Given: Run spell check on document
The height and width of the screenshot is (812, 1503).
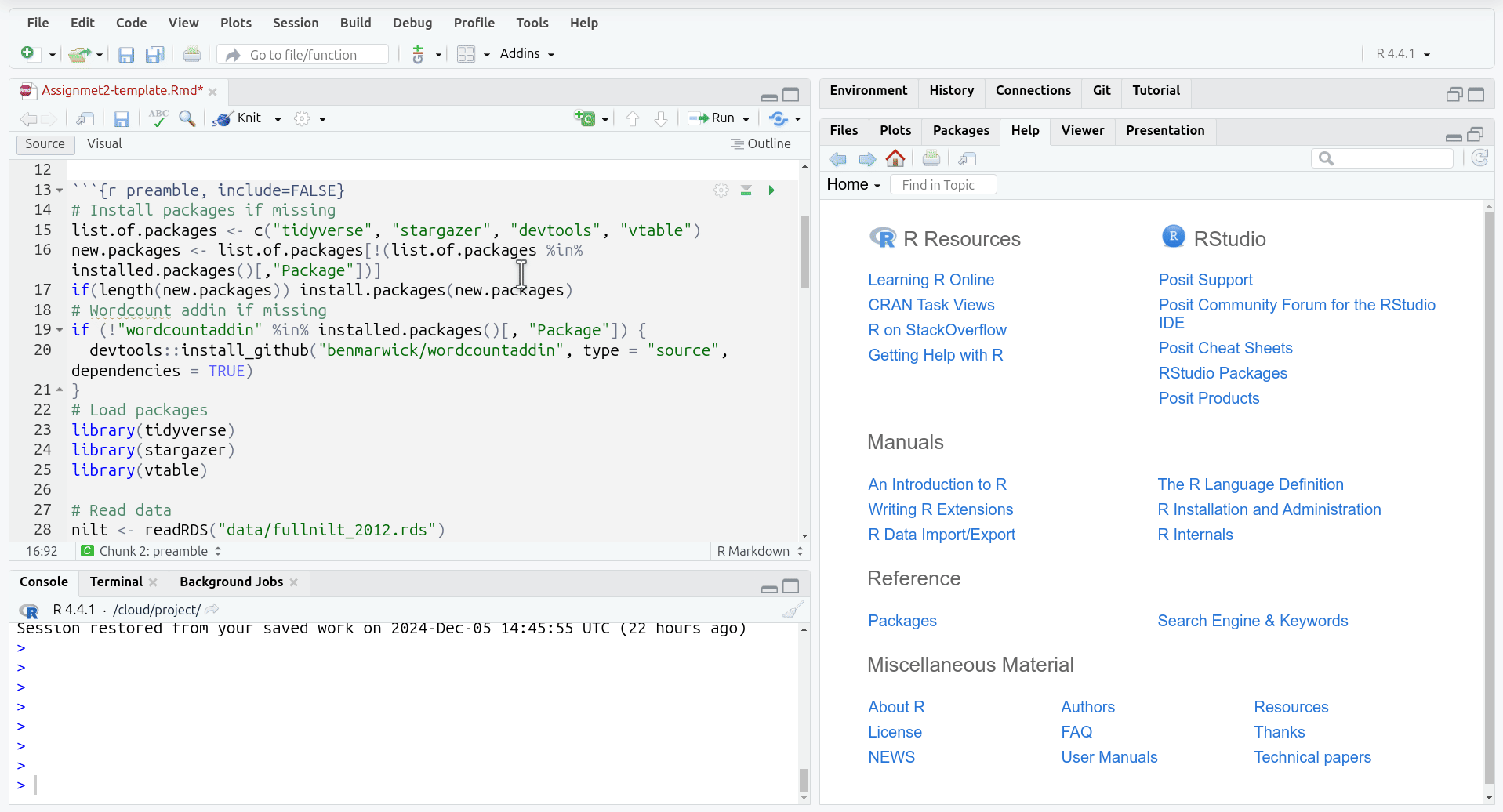Looking at the screenshot, I should tap(158, 118).
